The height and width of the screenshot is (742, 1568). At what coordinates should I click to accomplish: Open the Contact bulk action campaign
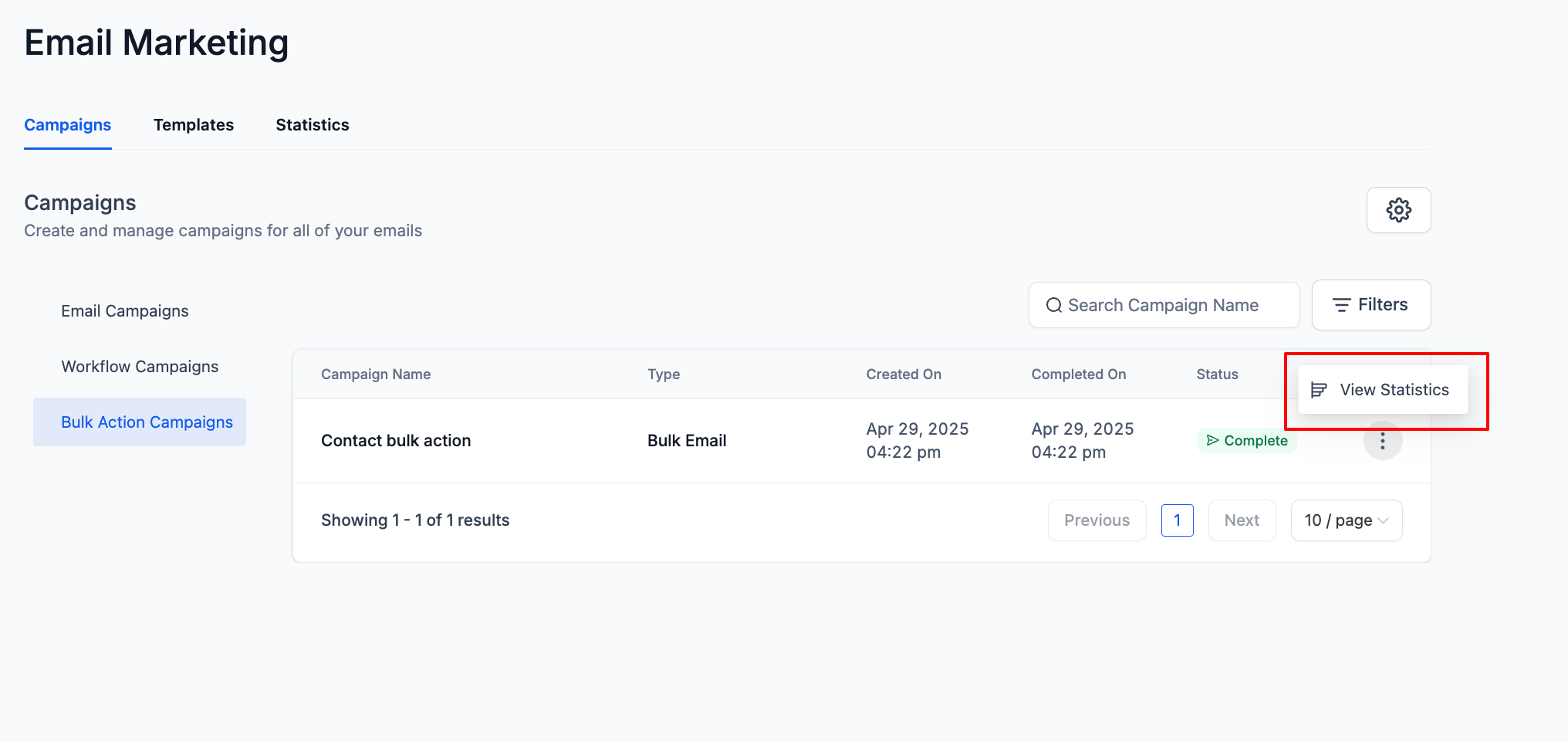396,441
